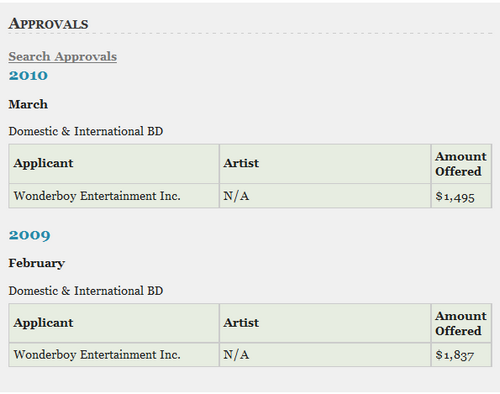Click Domestic & International BD under March
Image resolution: width=500 pixels, height=394 pixels.
click(x=86, y=131)
